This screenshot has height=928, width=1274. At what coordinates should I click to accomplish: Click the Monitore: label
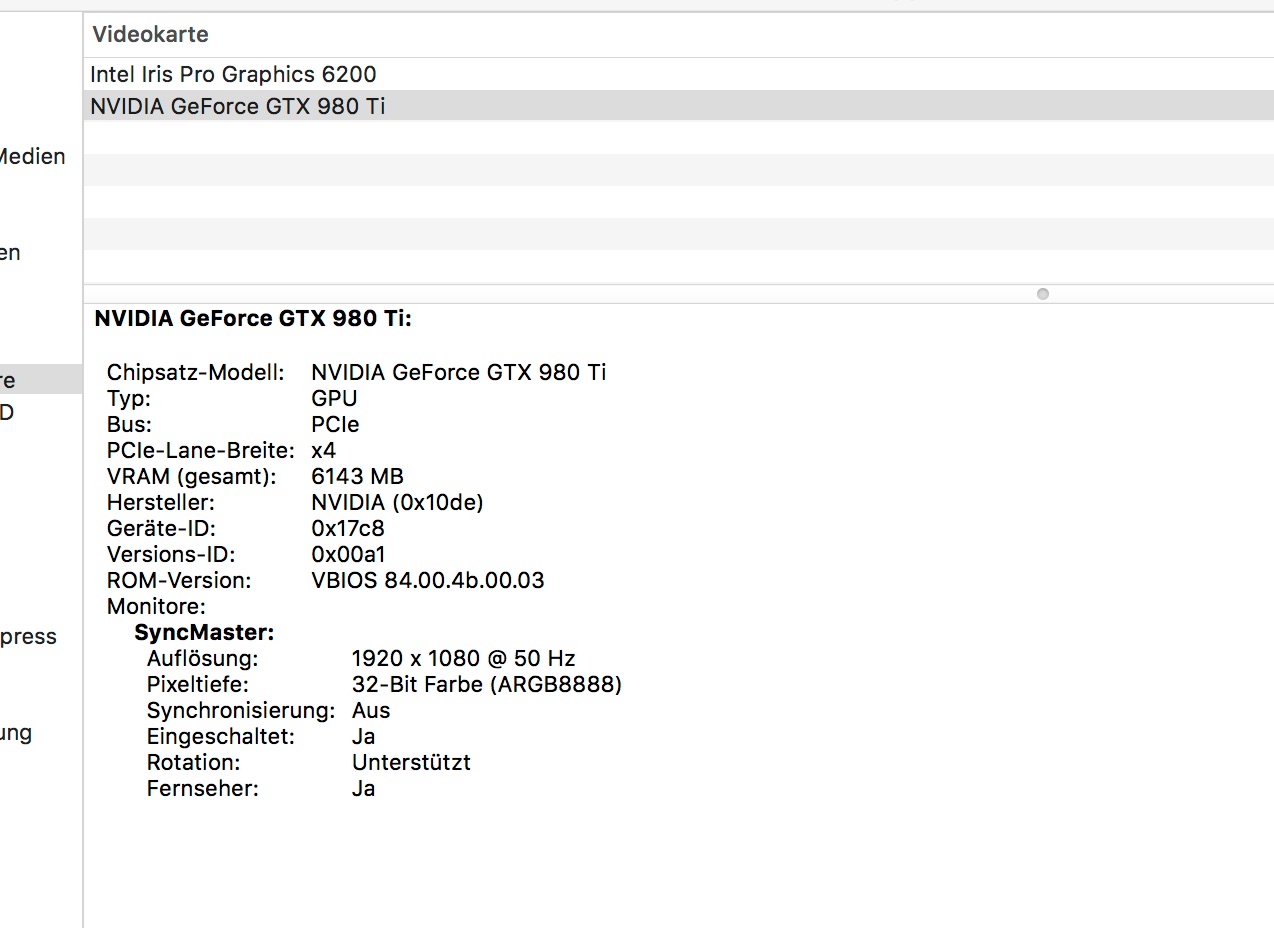click(x=156, y=606)
